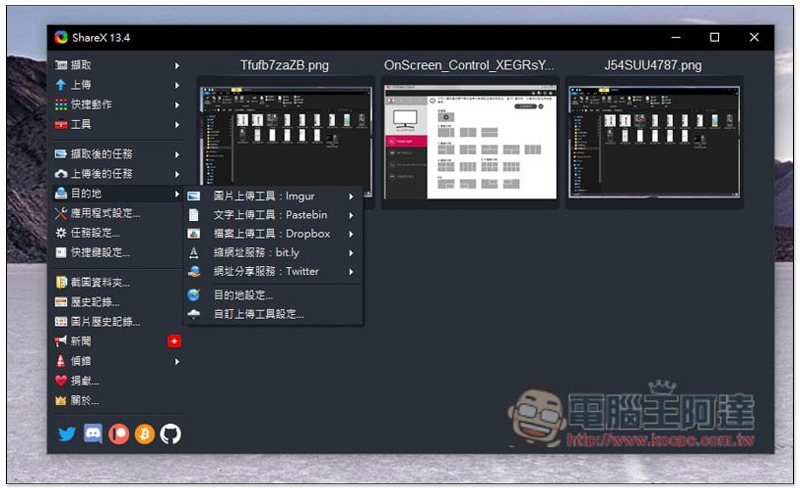Expand the 擷取後的任務 submenu arrow
The height and width of the screenshot is (490, 800).
point(177,154)
